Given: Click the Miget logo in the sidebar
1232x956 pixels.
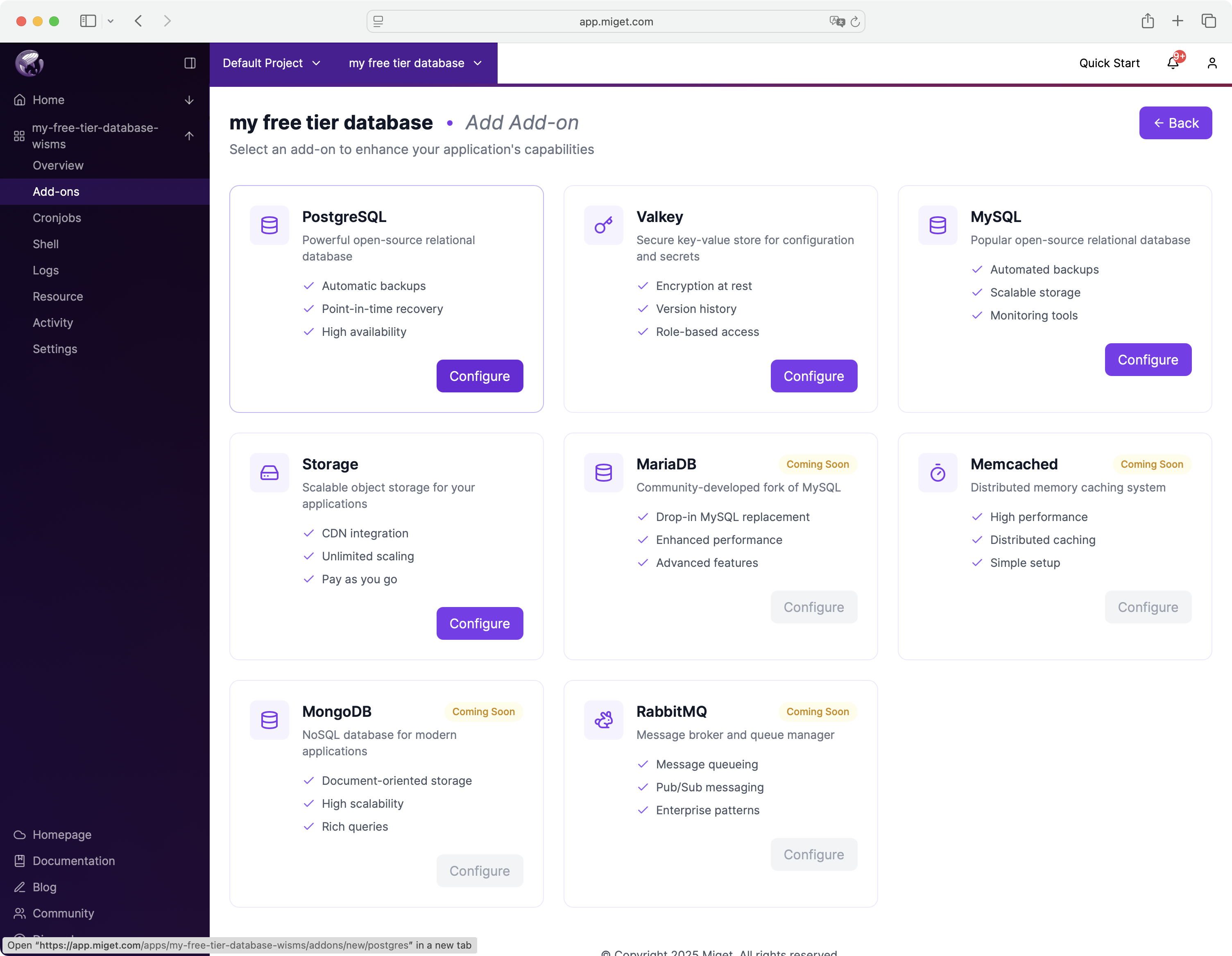Looking at the screenshot, I should tap(29, 63).
